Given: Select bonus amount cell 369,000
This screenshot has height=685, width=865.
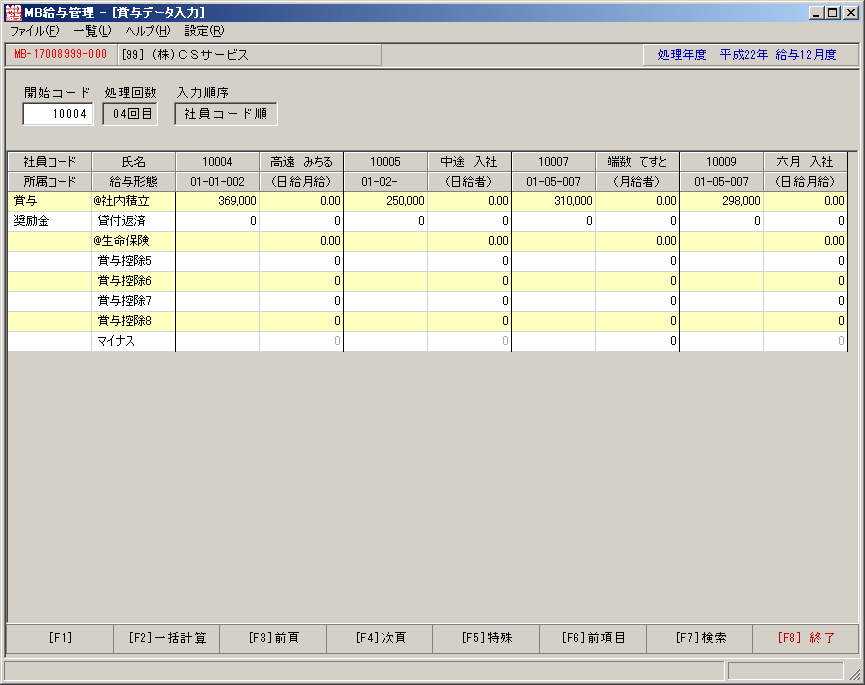Looking at the screenshot, I should 217,201.
